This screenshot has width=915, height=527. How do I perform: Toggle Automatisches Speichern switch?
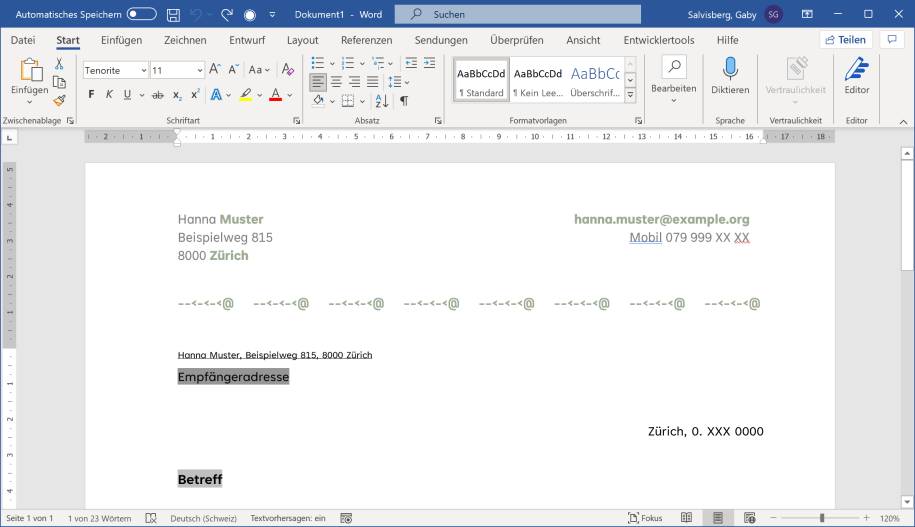[x=142, y=14]
